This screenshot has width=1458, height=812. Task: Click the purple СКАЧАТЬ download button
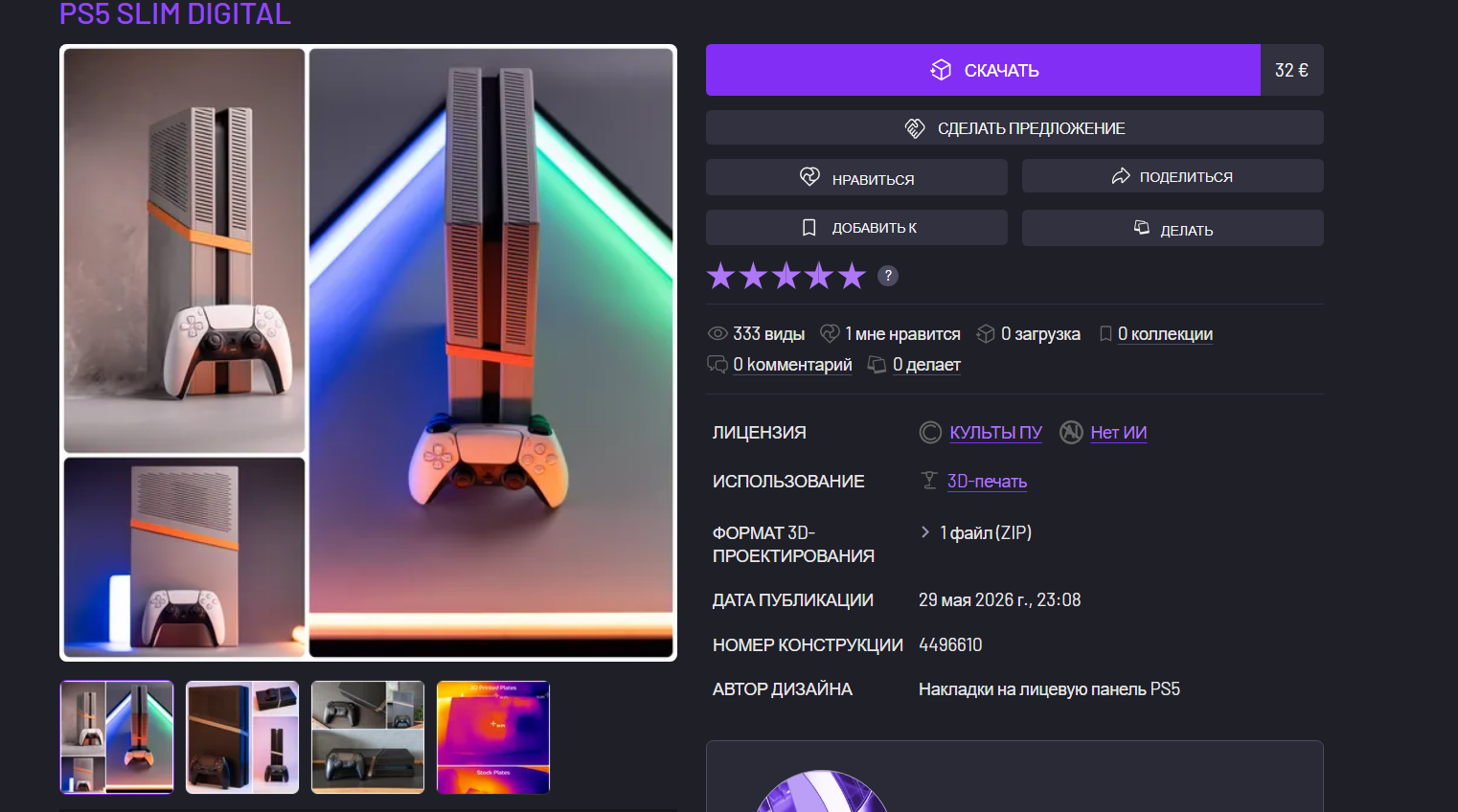[x=983, y=70]
